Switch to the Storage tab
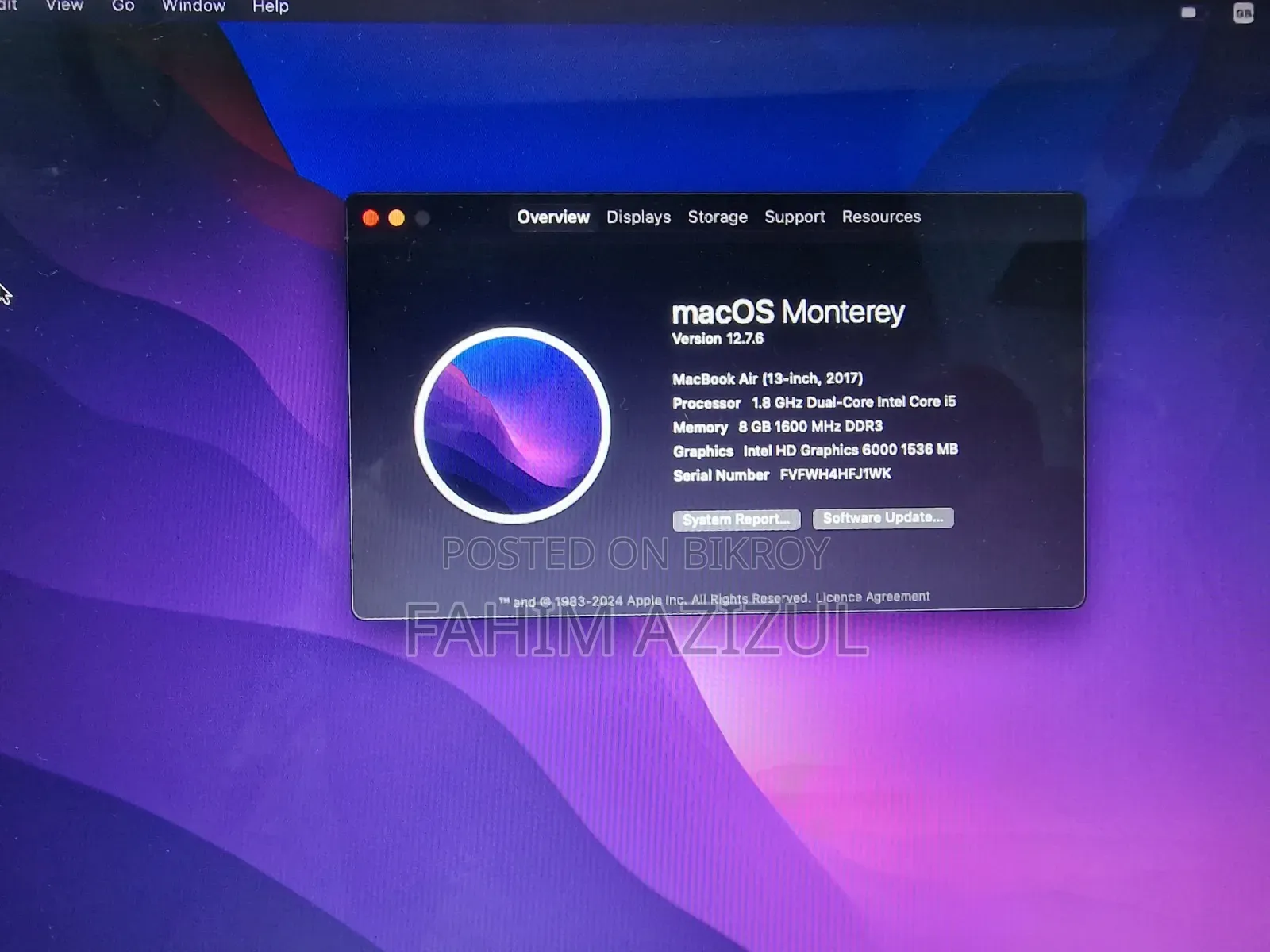Image resolution: width=1270 pixels, height=952 pixels. coord(718,217)
